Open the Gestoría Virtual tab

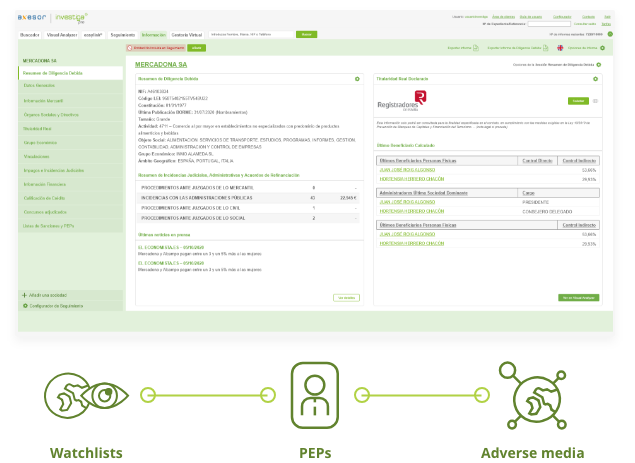(x=187, y=35)
